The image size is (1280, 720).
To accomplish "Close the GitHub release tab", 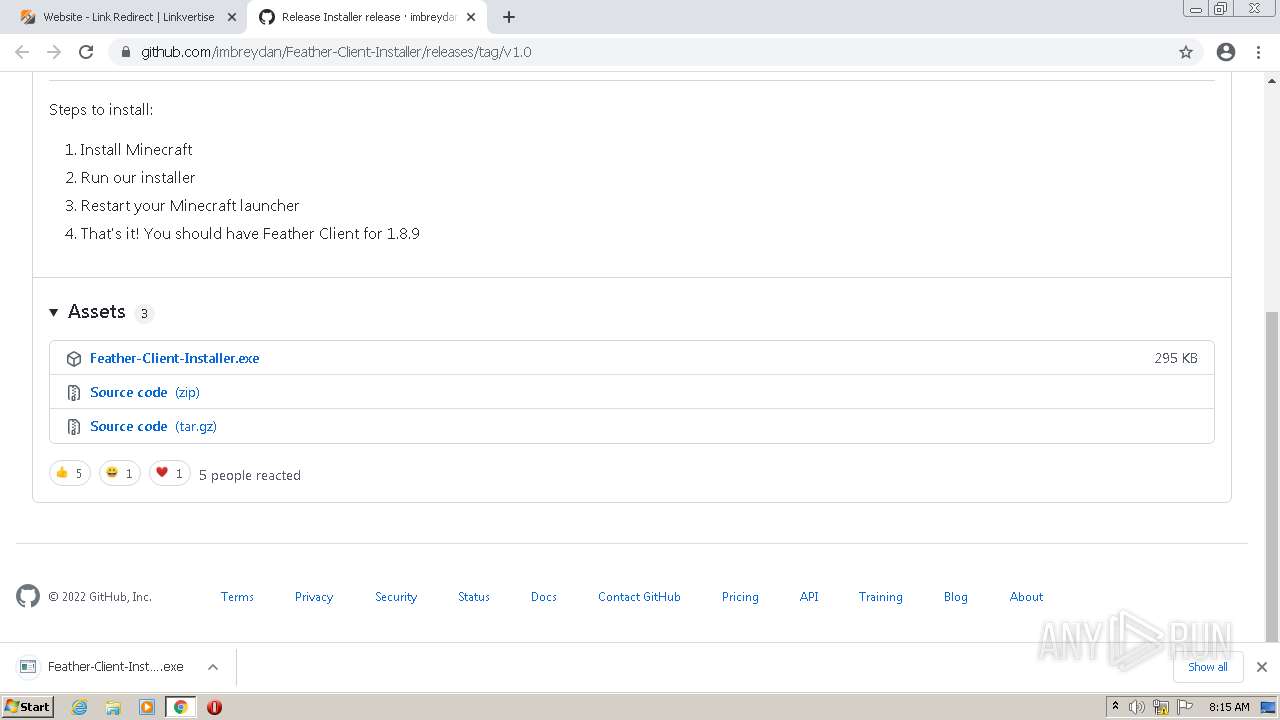I will [x=471, y=17].
